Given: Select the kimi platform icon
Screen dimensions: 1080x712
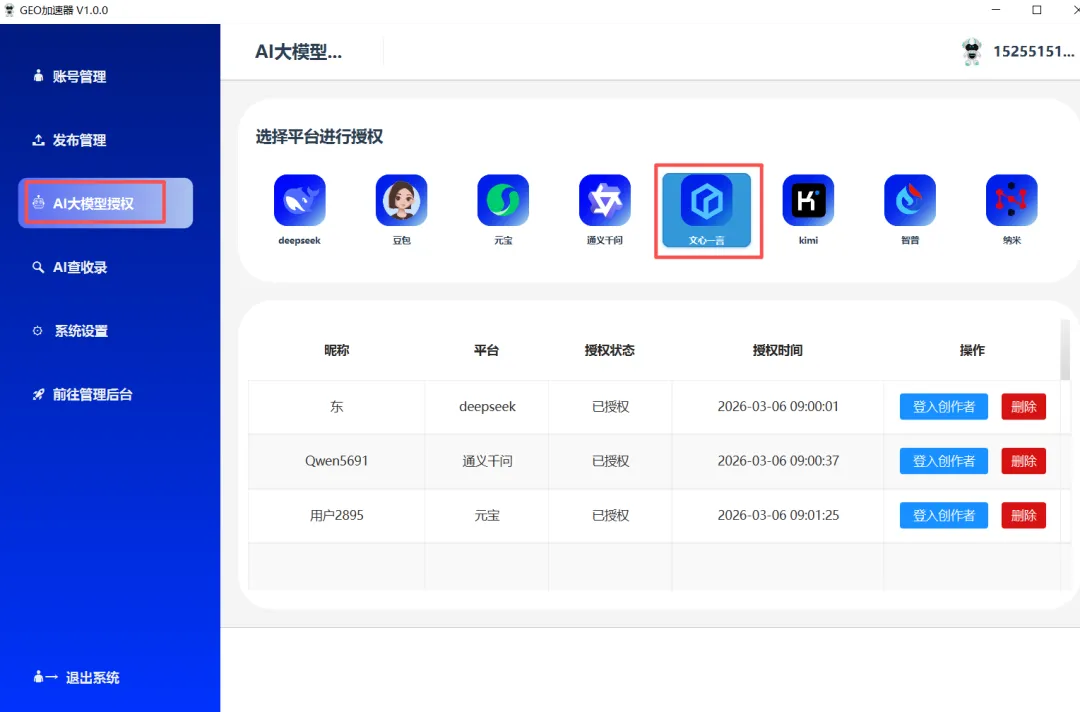Looking at the screenshot, I should point(808,200).
